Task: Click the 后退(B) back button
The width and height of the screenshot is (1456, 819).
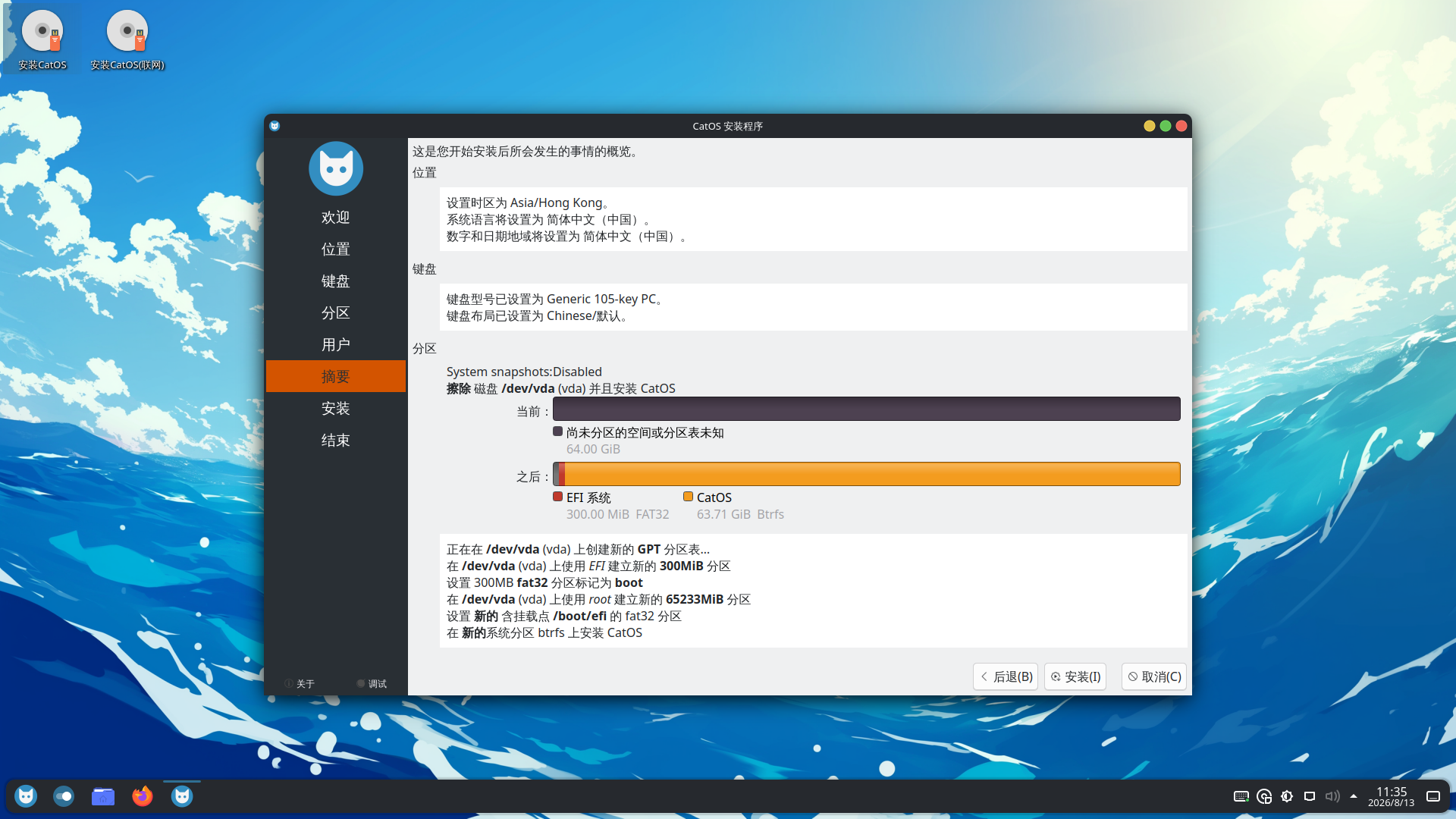Action: point(1006,676)
